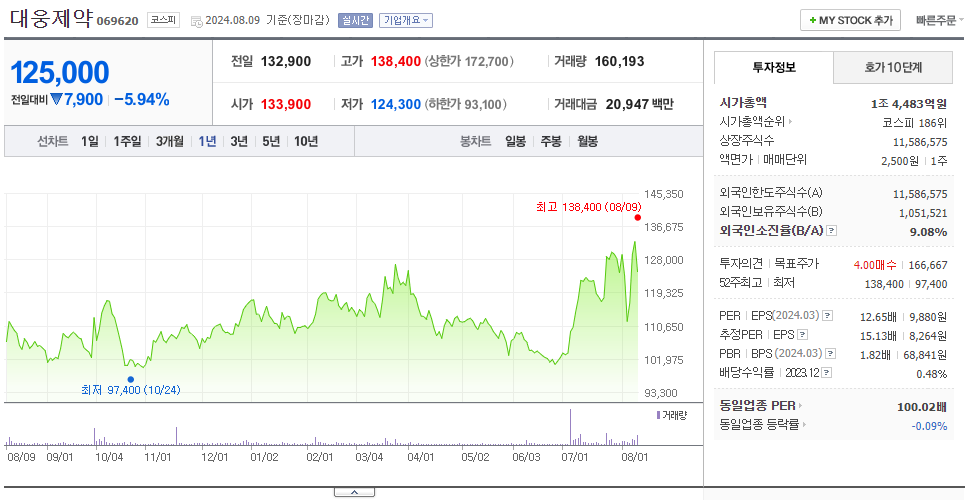Collapse chart panel with bottom chevron handle

(354, 492)
